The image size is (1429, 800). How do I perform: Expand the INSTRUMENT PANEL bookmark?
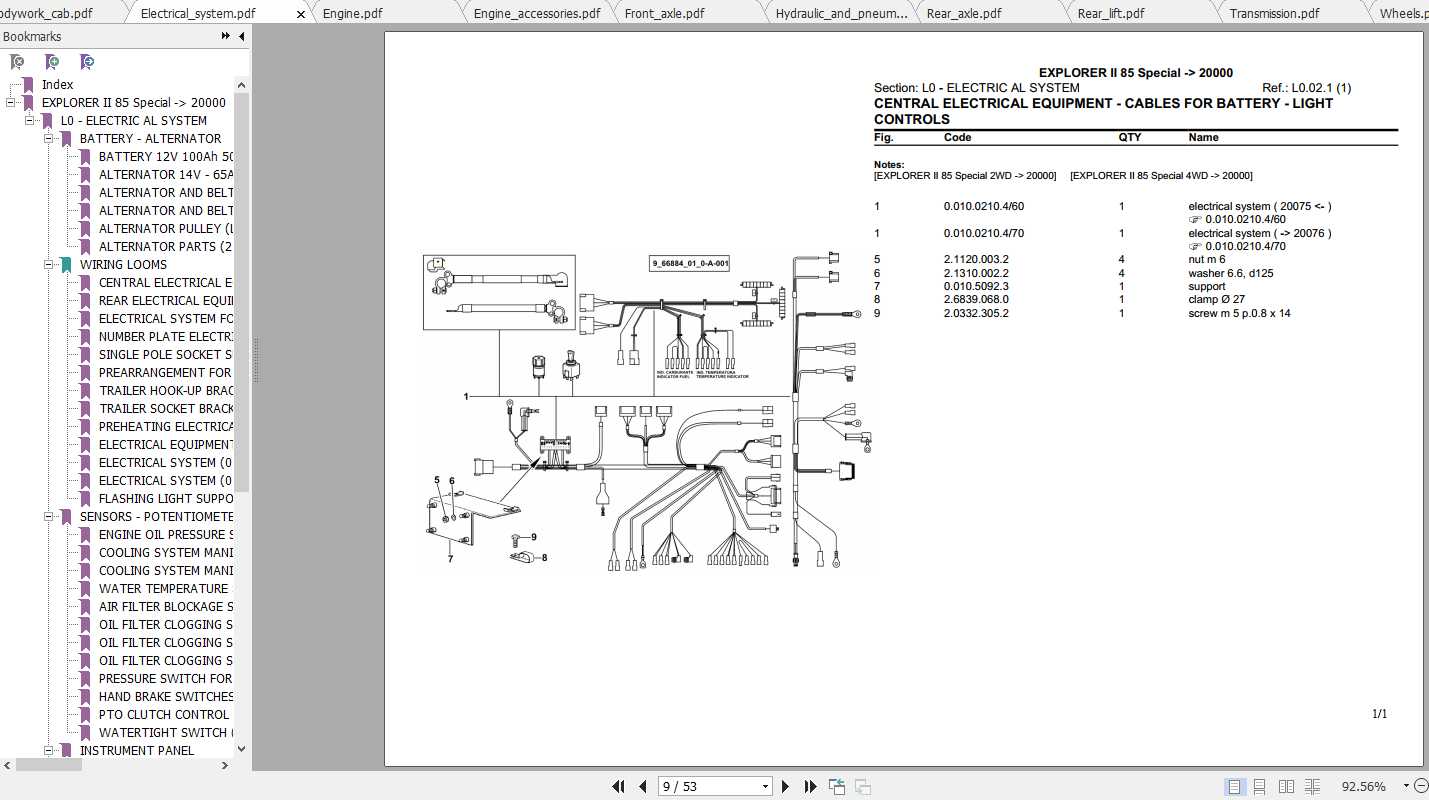click(47, 750)
